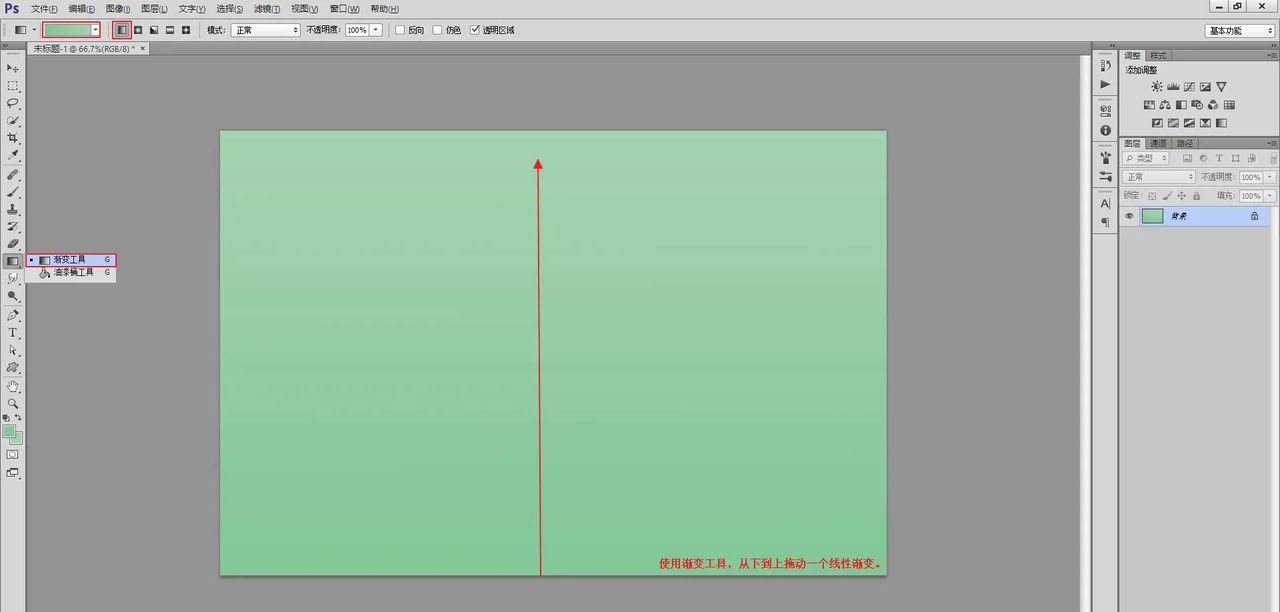Viewport: 1280px width, 612px height.
Task: Open the Paragraph panel icon
Action: pyautogui.click(x=1105, y=222)
